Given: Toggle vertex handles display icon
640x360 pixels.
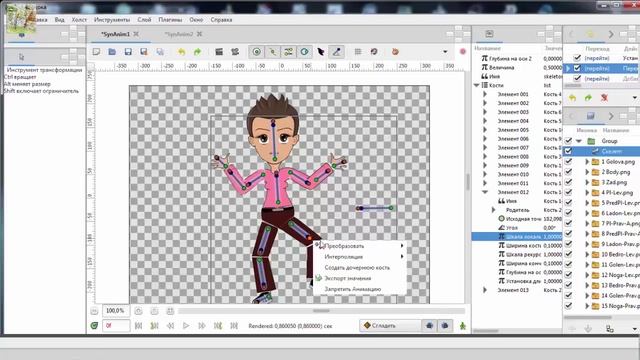Looking at the screenshot, I should pos(273,52).
